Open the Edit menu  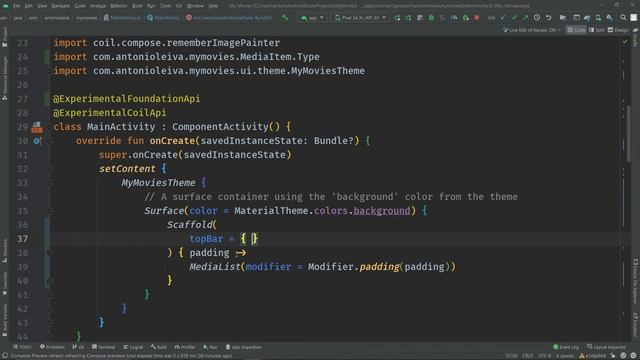(x=29, y=6)
